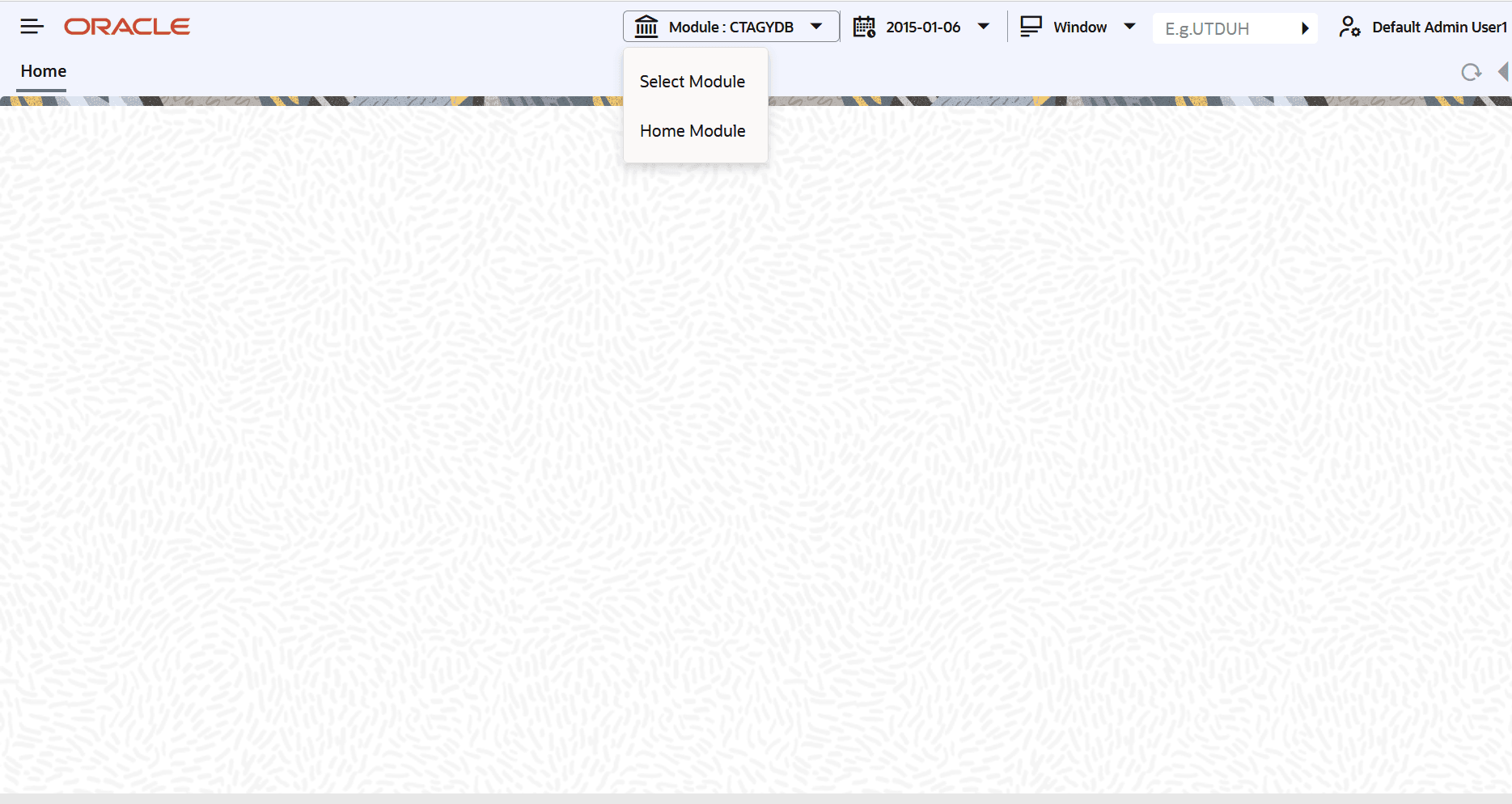Switch to the Home tab

pos(44,71)
